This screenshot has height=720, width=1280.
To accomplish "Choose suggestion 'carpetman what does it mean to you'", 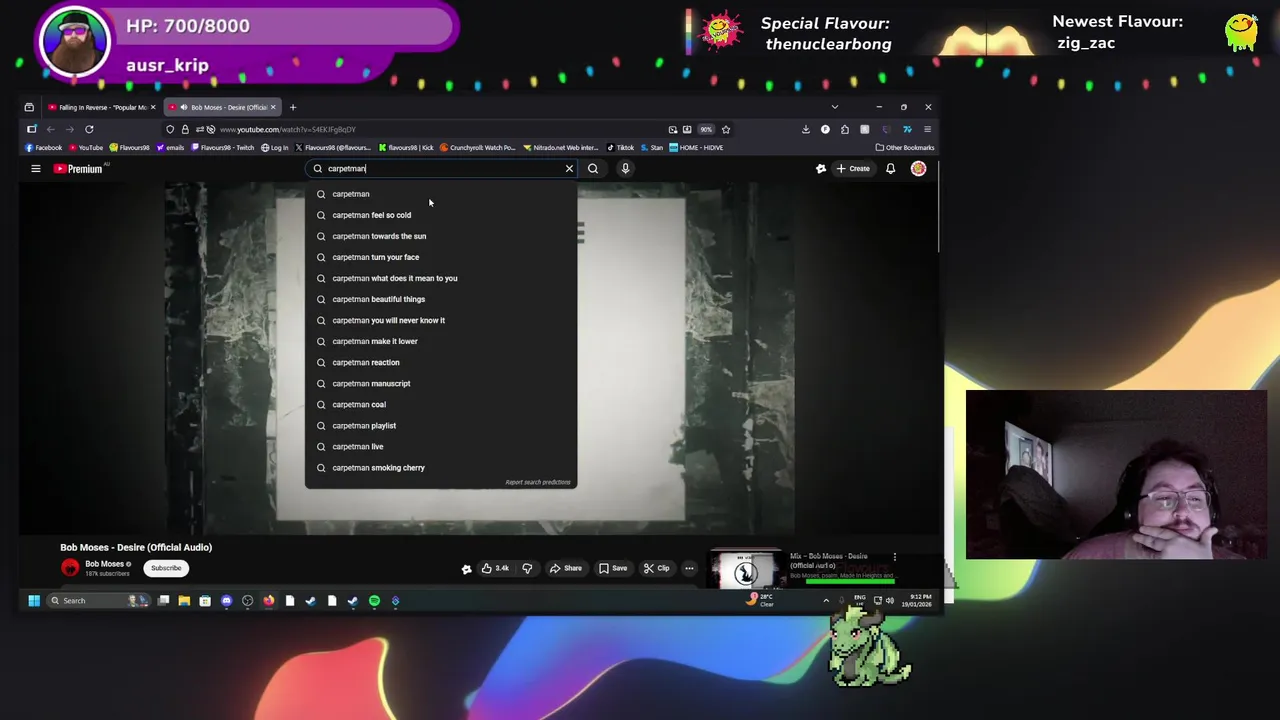I will click(x=440, y=278).
